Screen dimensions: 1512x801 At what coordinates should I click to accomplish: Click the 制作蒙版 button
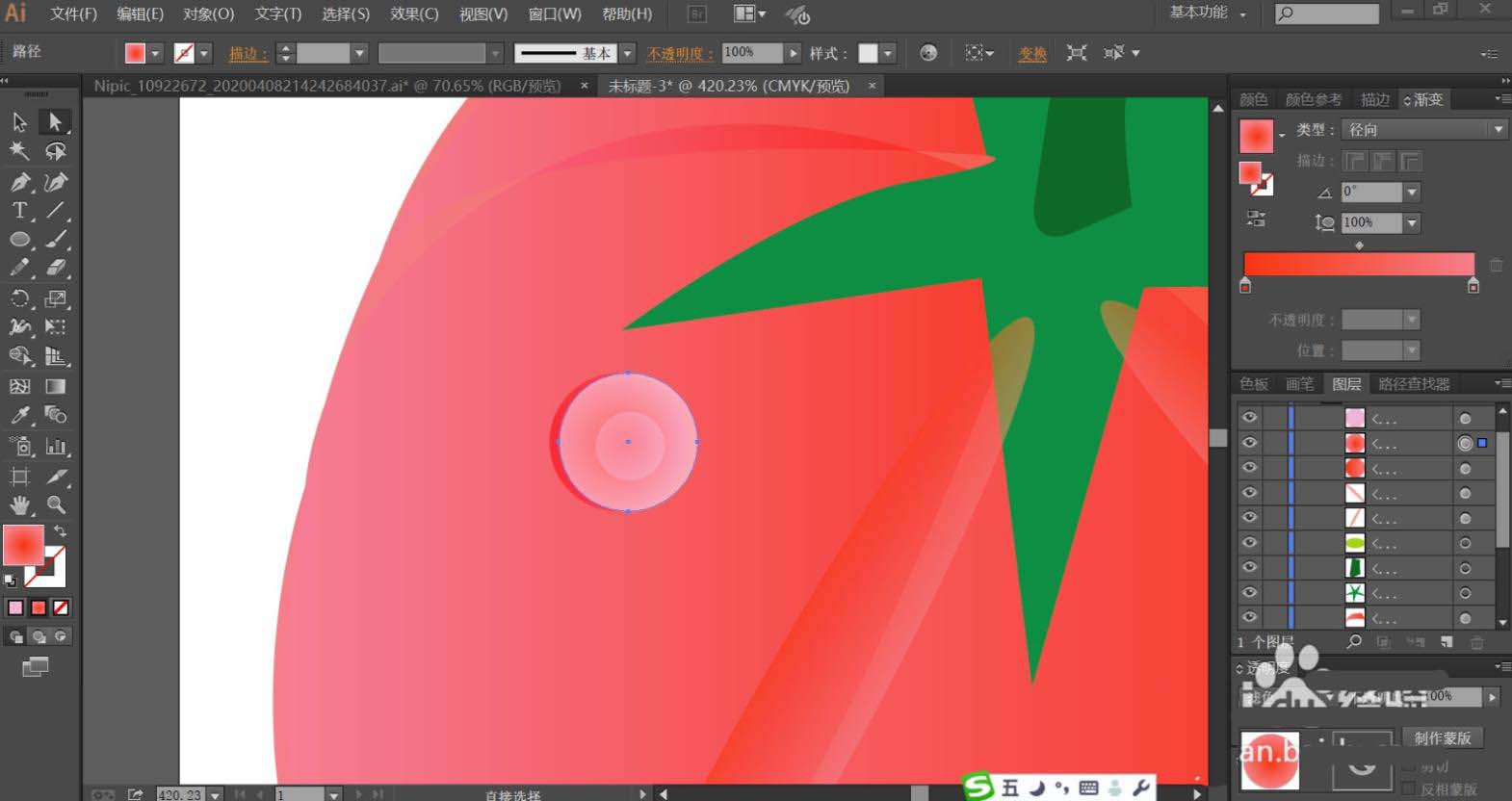tap(1443, 738)
